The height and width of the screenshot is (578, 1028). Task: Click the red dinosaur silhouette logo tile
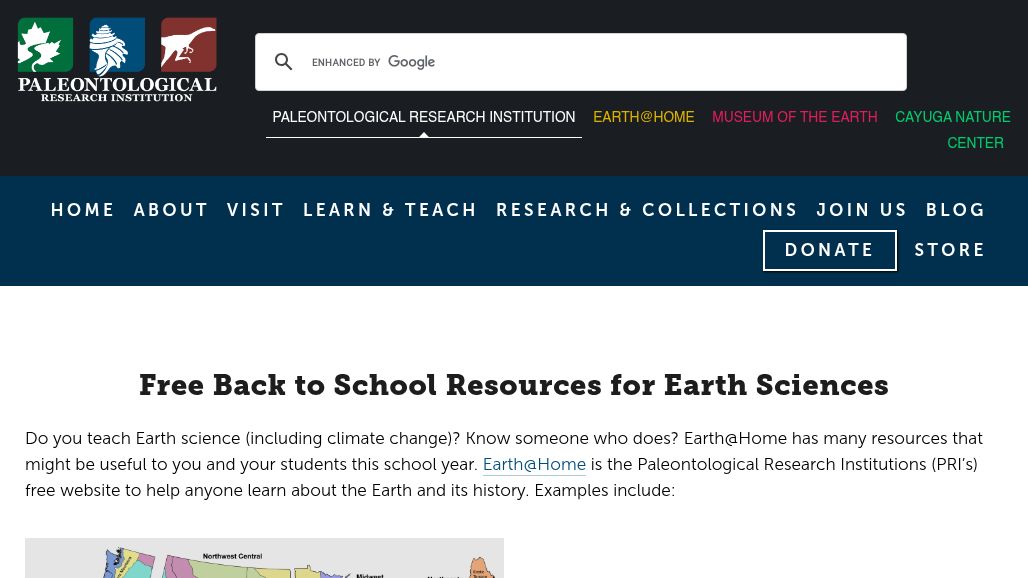(x=188, y=45)
